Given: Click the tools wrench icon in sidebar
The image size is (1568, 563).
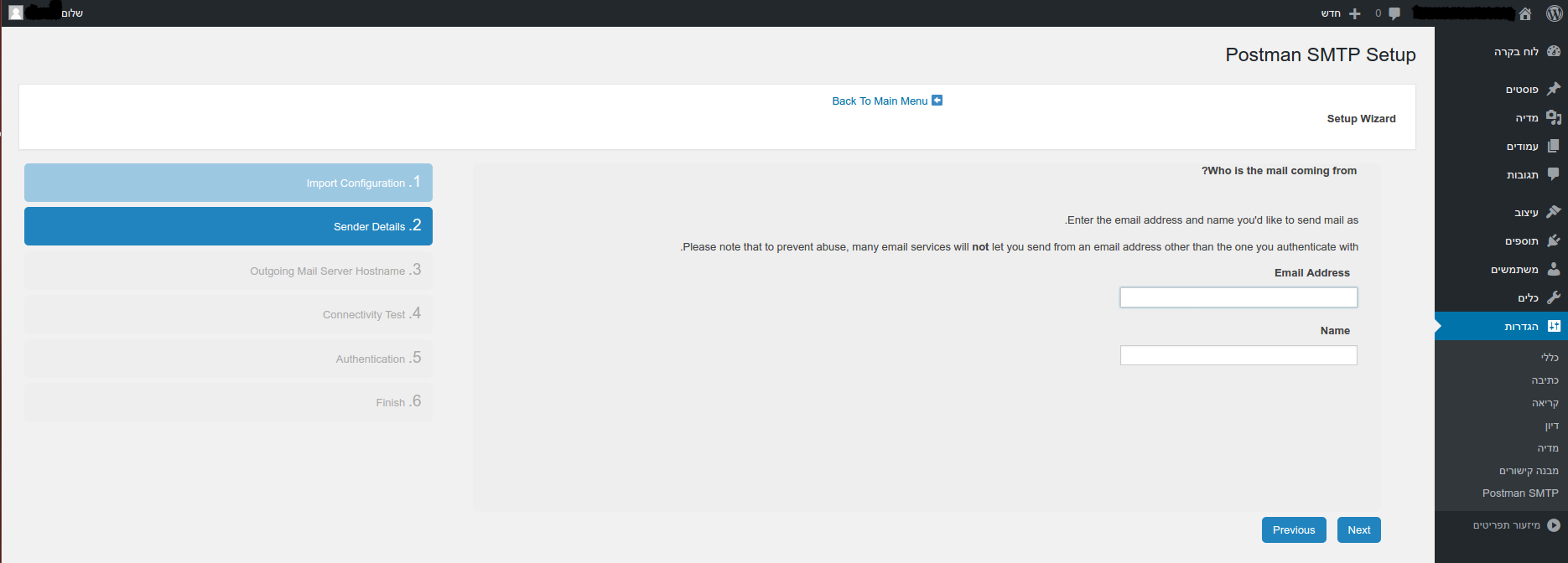Looking at the screenshot, I should tap(1554, 297).
